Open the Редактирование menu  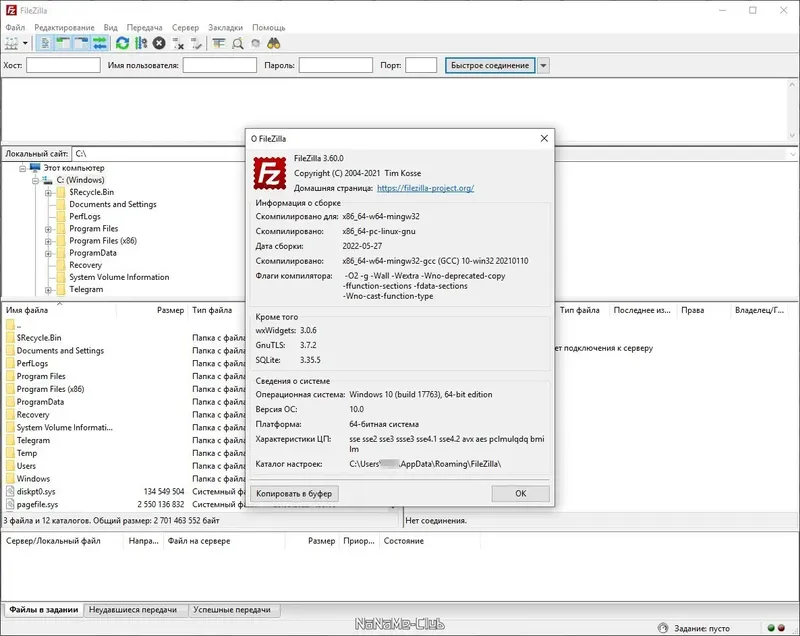tap(64, 28)
